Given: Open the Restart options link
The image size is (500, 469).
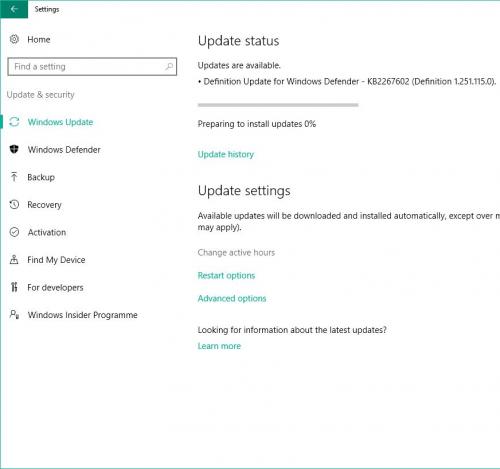Looking at the screenshot, I should (x=226, y=276).
